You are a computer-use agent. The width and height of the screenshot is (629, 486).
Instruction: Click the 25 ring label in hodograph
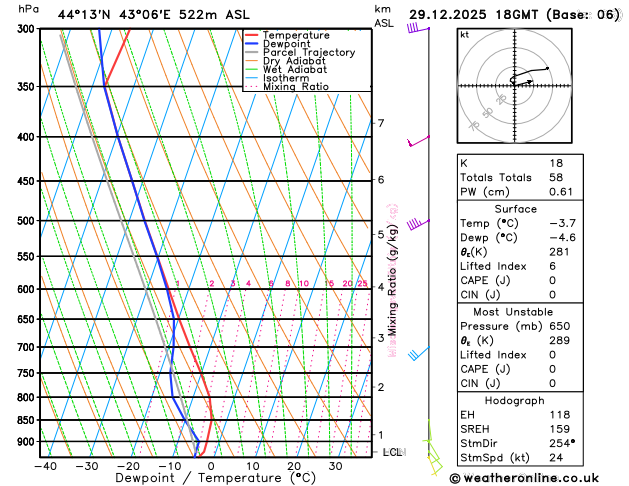click(501, 99)
